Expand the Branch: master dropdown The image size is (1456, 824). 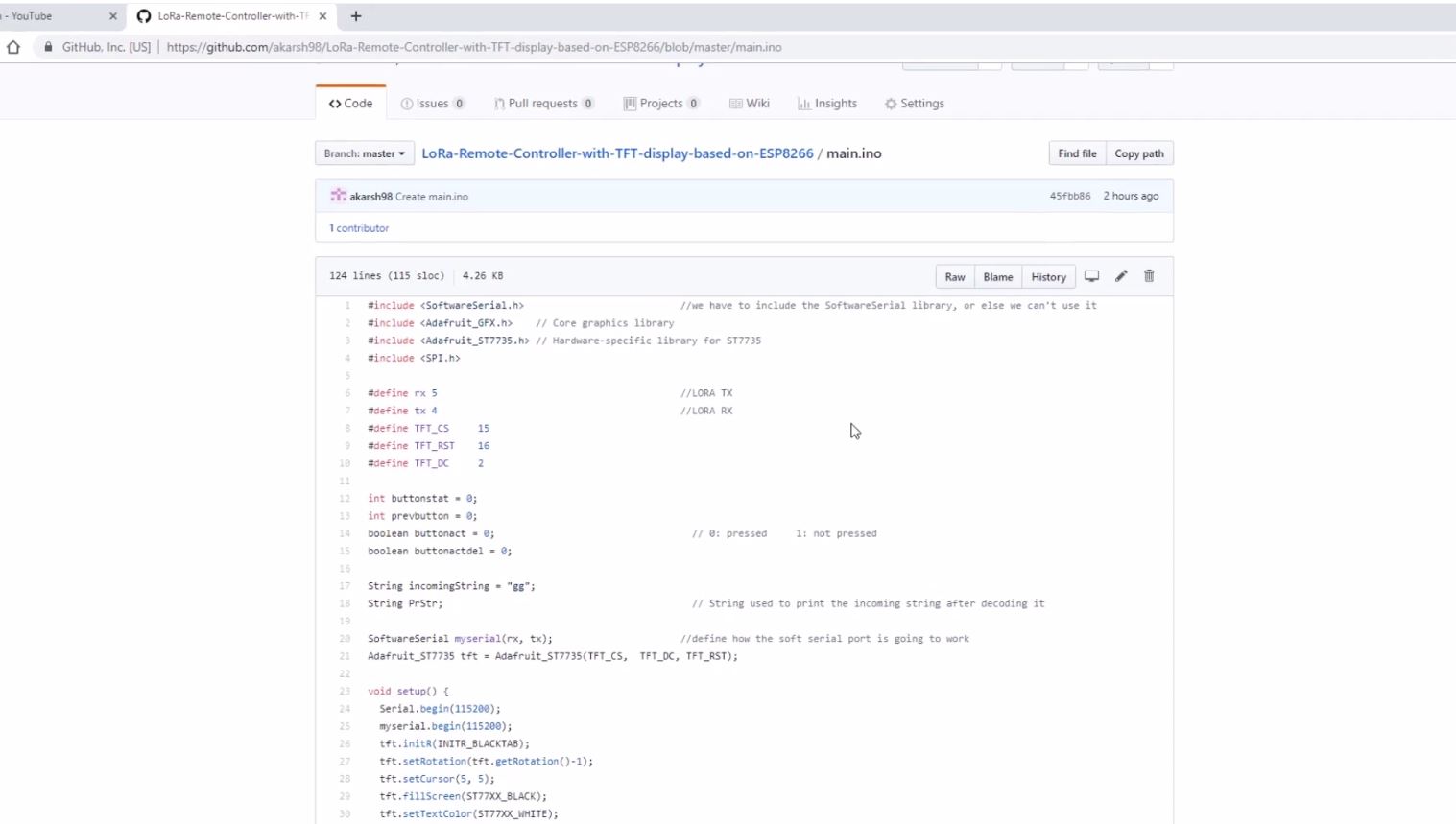365,153
